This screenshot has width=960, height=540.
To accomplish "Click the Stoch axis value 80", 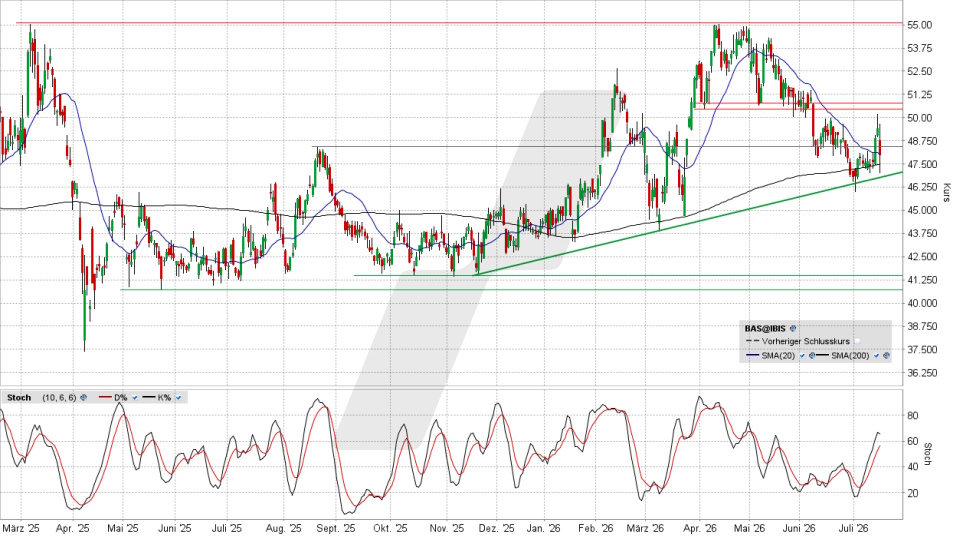I will [x=912, y=416].
